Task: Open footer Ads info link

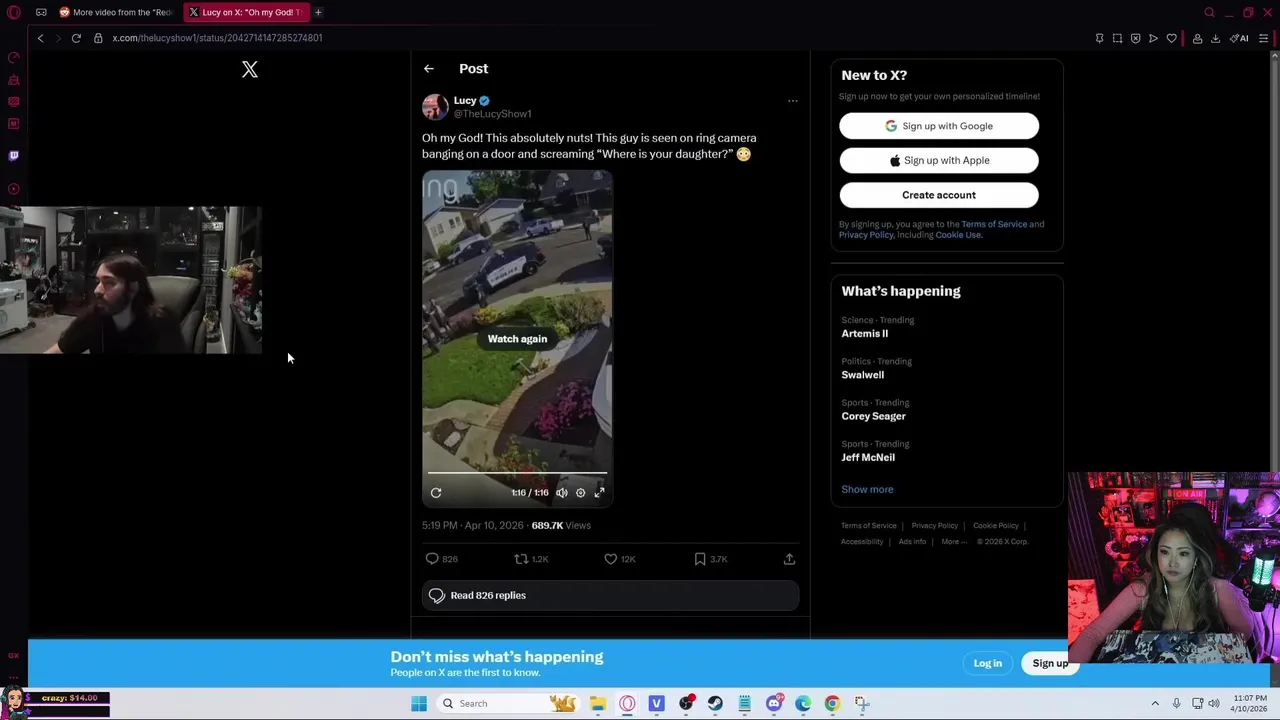Action: coord(912,541)
